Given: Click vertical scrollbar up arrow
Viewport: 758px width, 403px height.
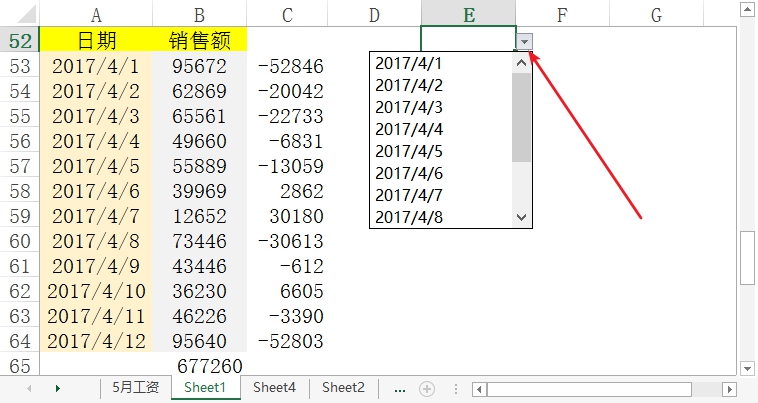Looking at the screenshot, I should point(747,10).
